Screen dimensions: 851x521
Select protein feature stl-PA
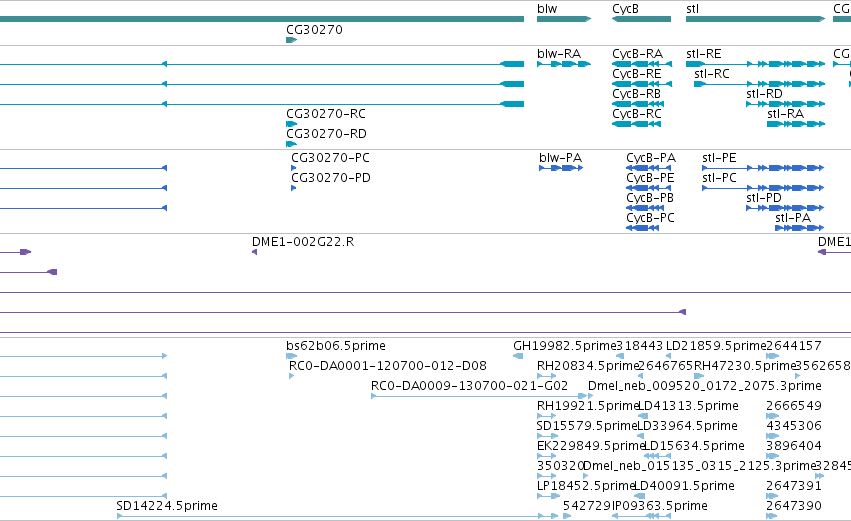coord(800,228)
